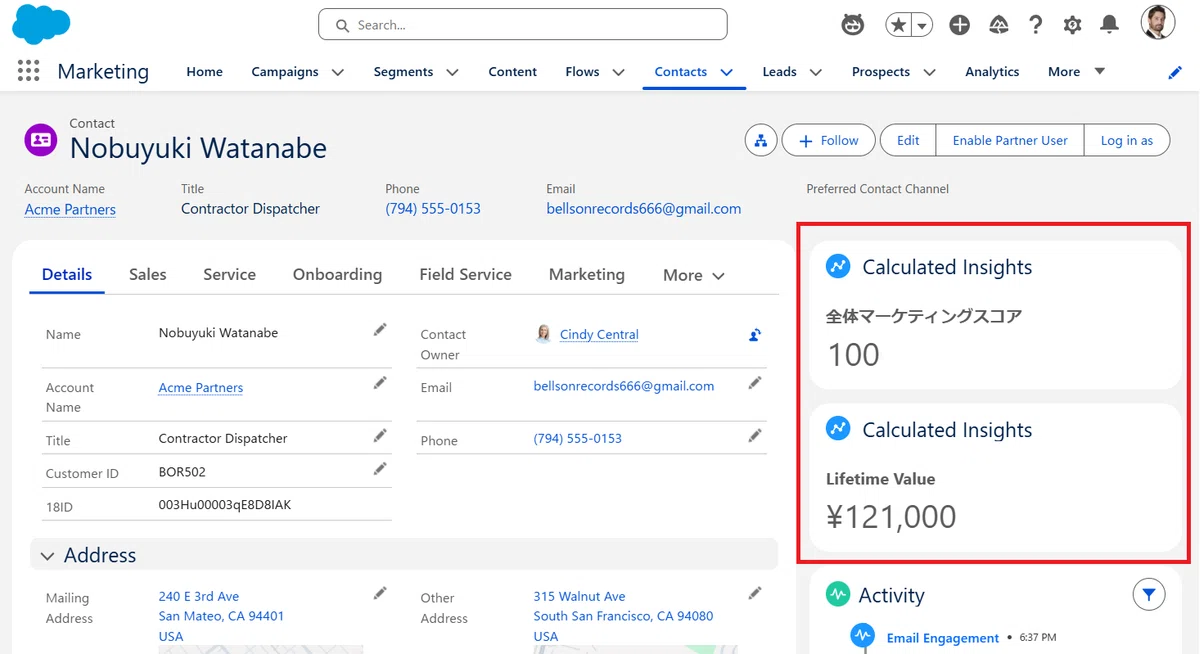The image size is (1200, 654).
Task: Click the header phone number link
Action: 433,209
